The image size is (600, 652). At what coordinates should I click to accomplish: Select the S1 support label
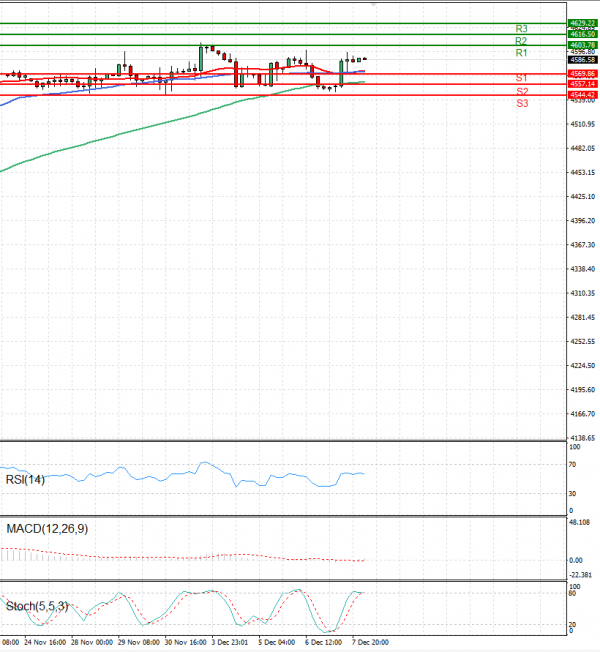(521, 78)
